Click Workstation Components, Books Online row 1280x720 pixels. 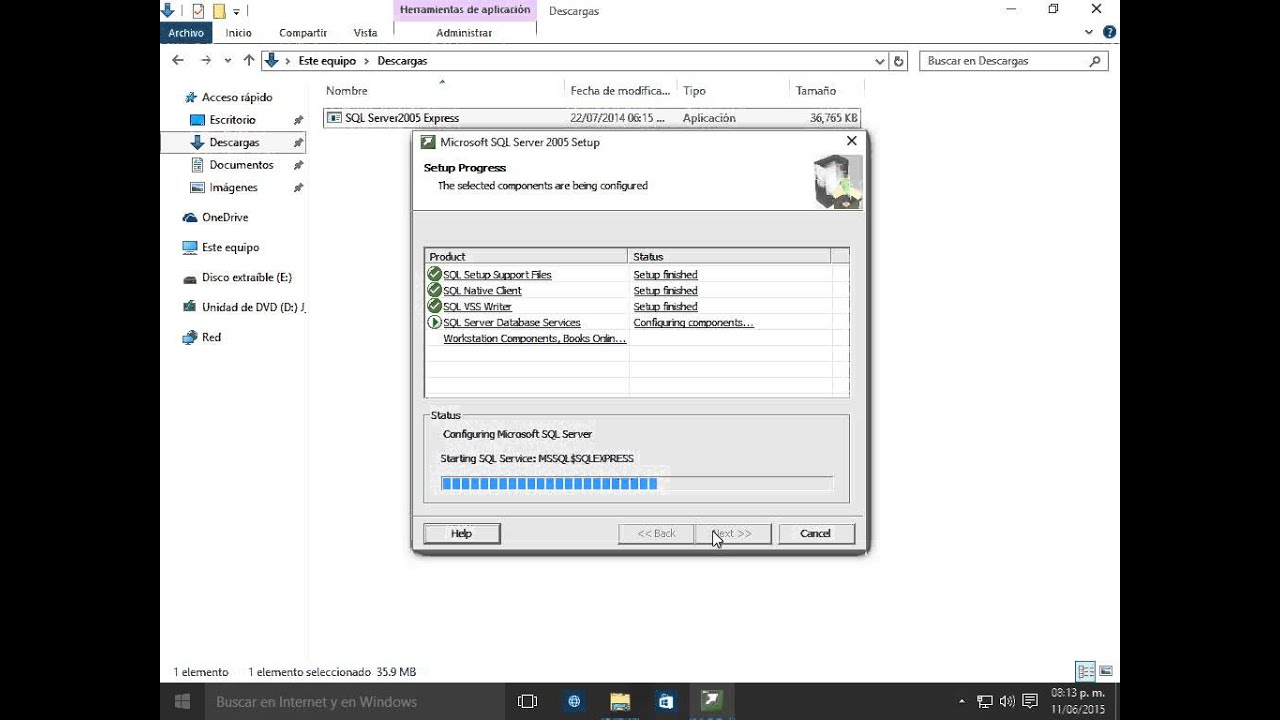pos(534,339)
